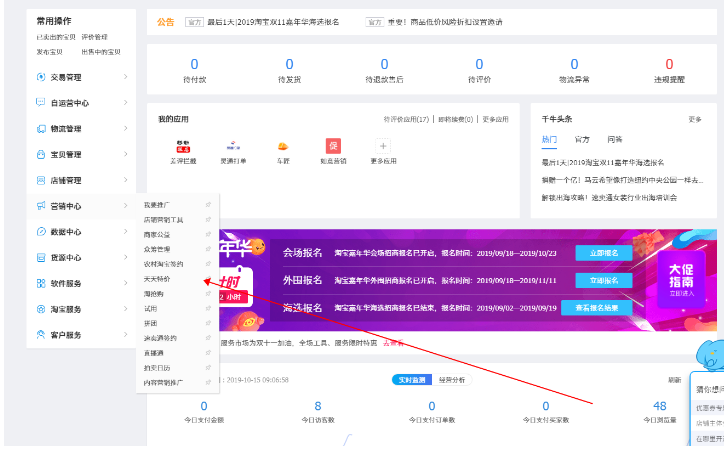Click the 宝贝管理 bag icon
The image size is (727, 454).
tap(41, 154)
